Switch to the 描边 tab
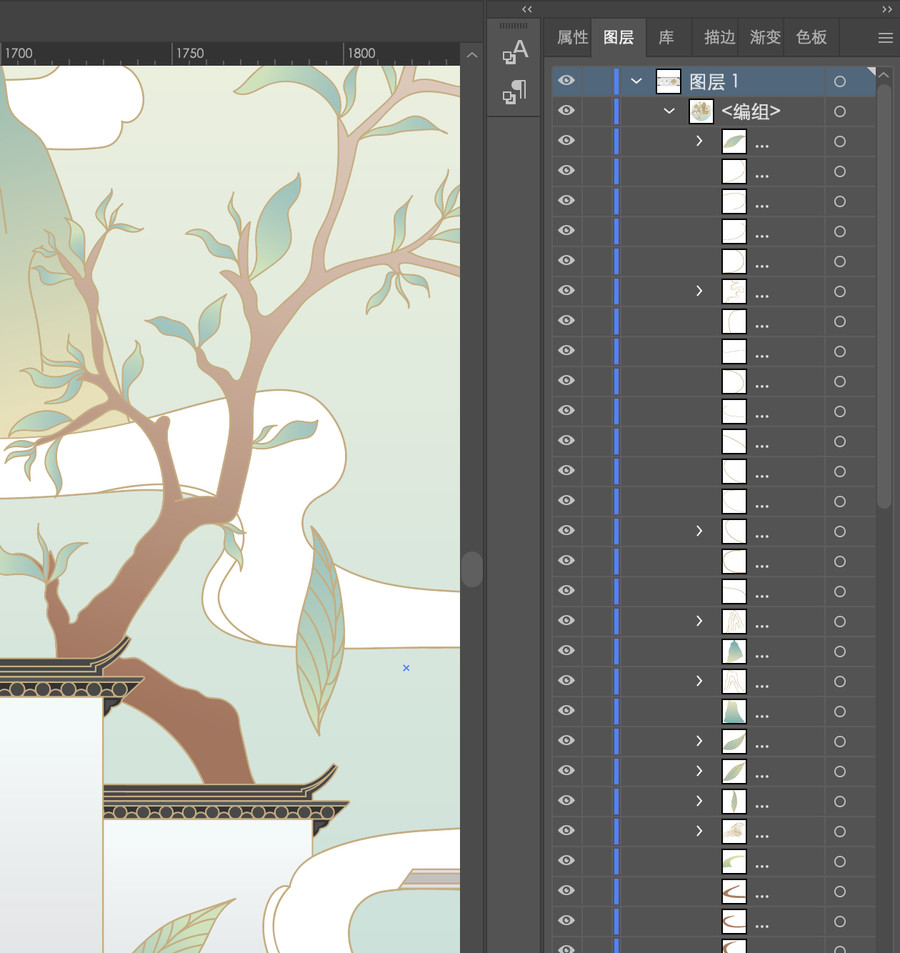The height and width of the screenshot is (953, 900). pyautogui.click(x=720, y=38)
